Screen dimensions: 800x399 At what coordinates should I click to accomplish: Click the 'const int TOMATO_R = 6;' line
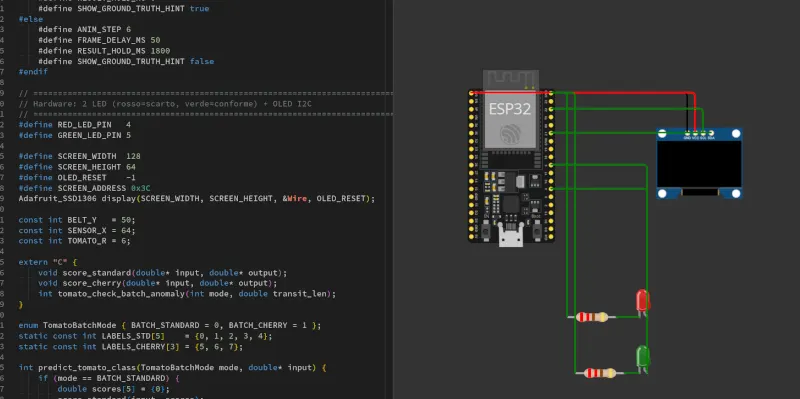pyautogui.click(x=74, y=240)
